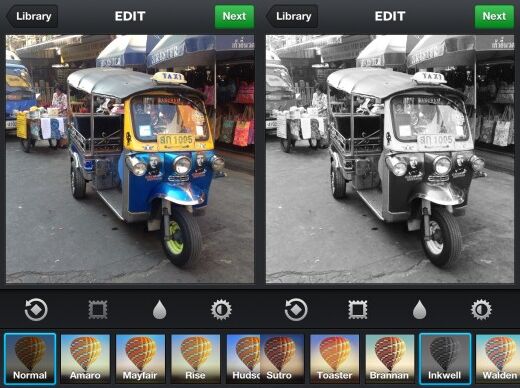Go back to Library on left screen
This screenshot has width=520, height=388.
[x=32, y=16]
